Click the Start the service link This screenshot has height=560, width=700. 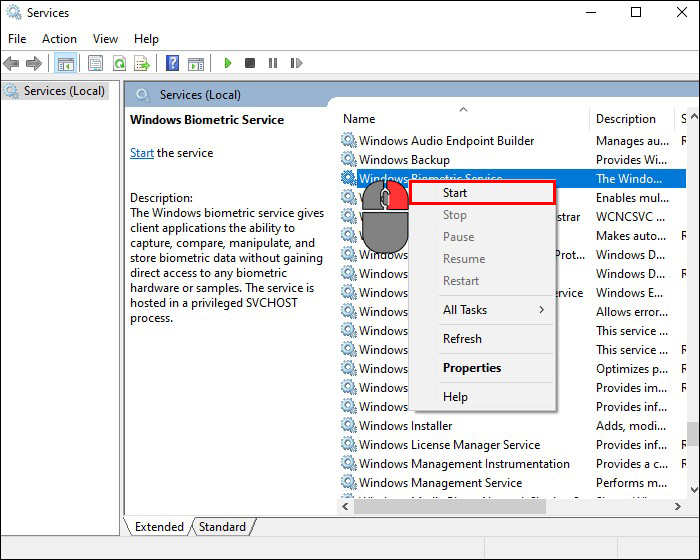point(142,153)
